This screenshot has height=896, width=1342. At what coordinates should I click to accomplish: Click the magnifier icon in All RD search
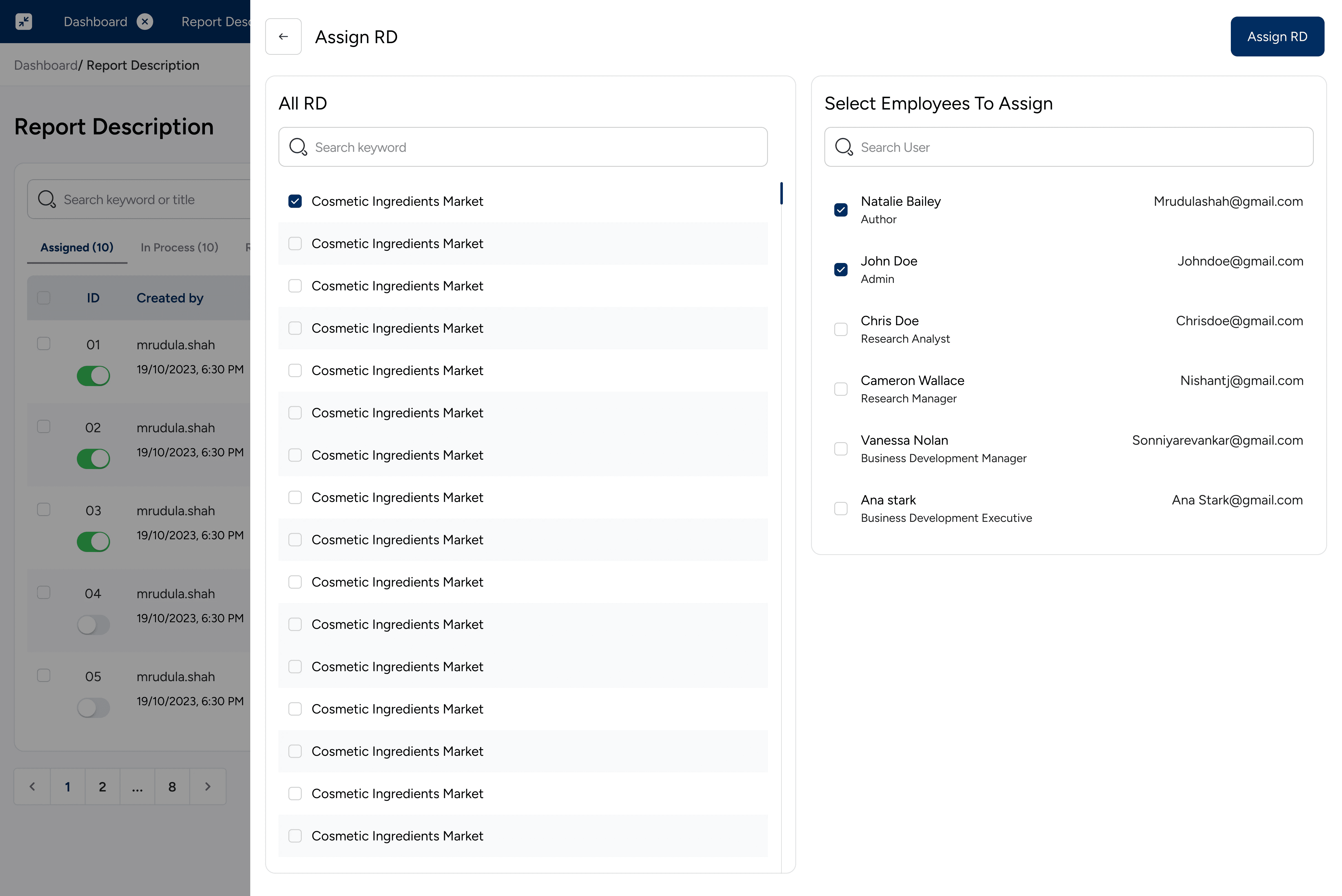point(298,147)
